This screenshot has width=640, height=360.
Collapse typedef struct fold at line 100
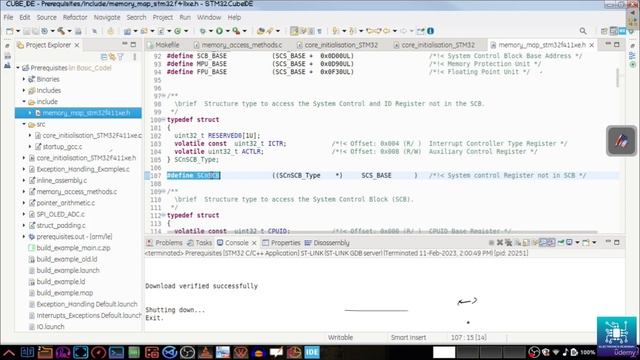click(x=163, y=120)
